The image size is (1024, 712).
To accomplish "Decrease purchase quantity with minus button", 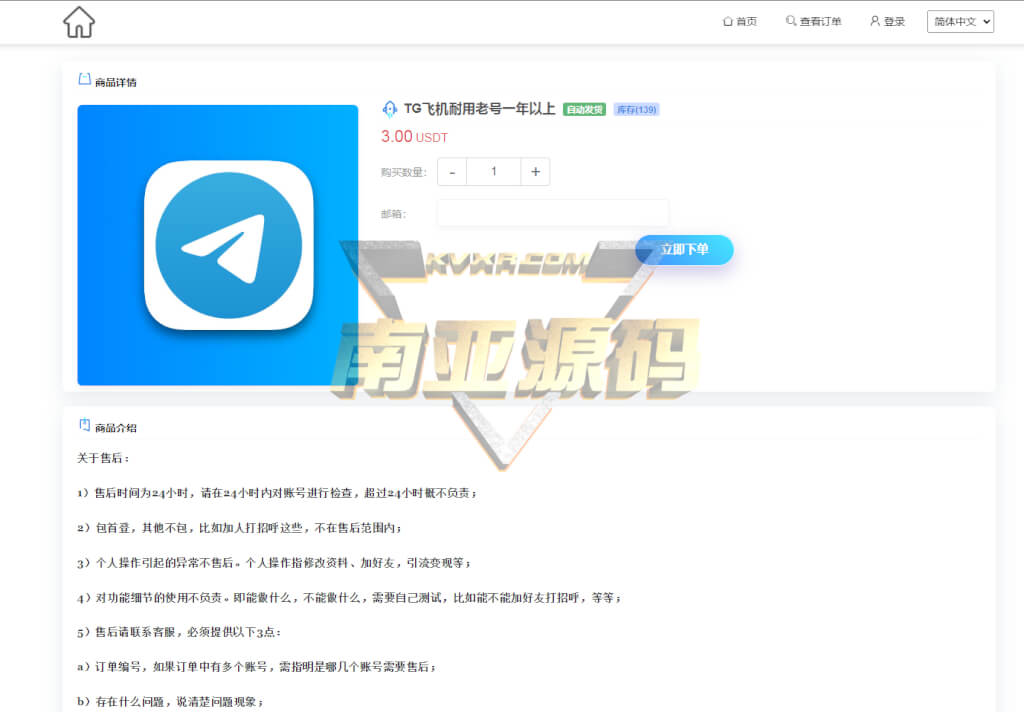I will pyautogui.click(x=452, y=172).
